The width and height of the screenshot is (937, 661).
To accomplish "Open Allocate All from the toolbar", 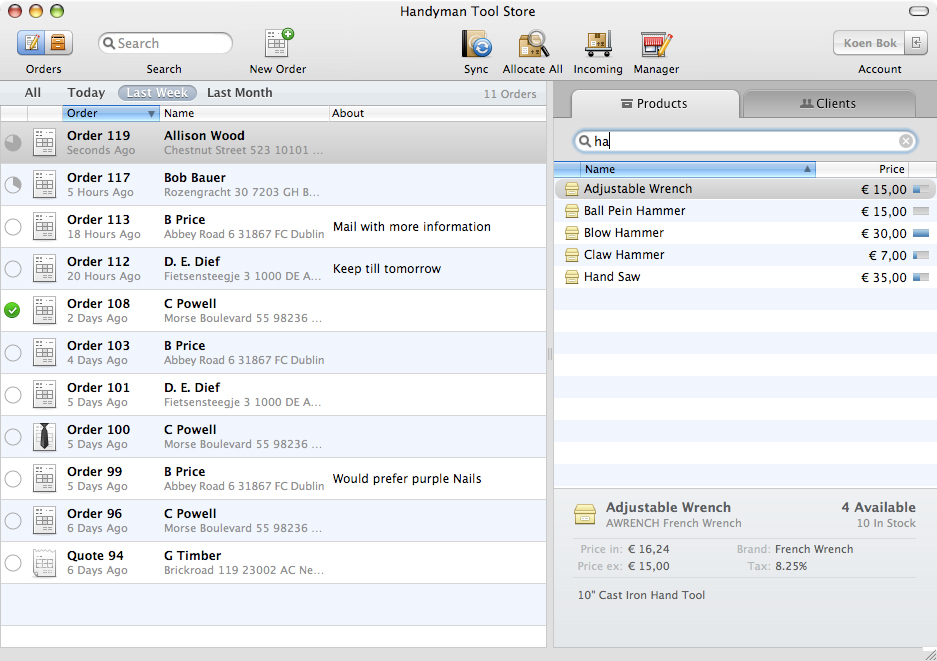I will (532, 44).
